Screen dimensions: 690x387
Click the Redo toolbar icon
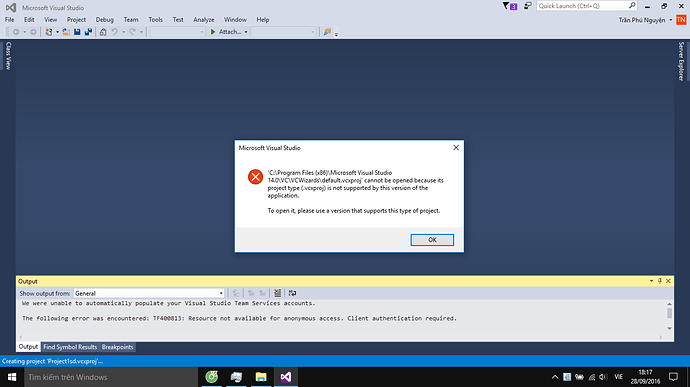(x=132, y=32)
